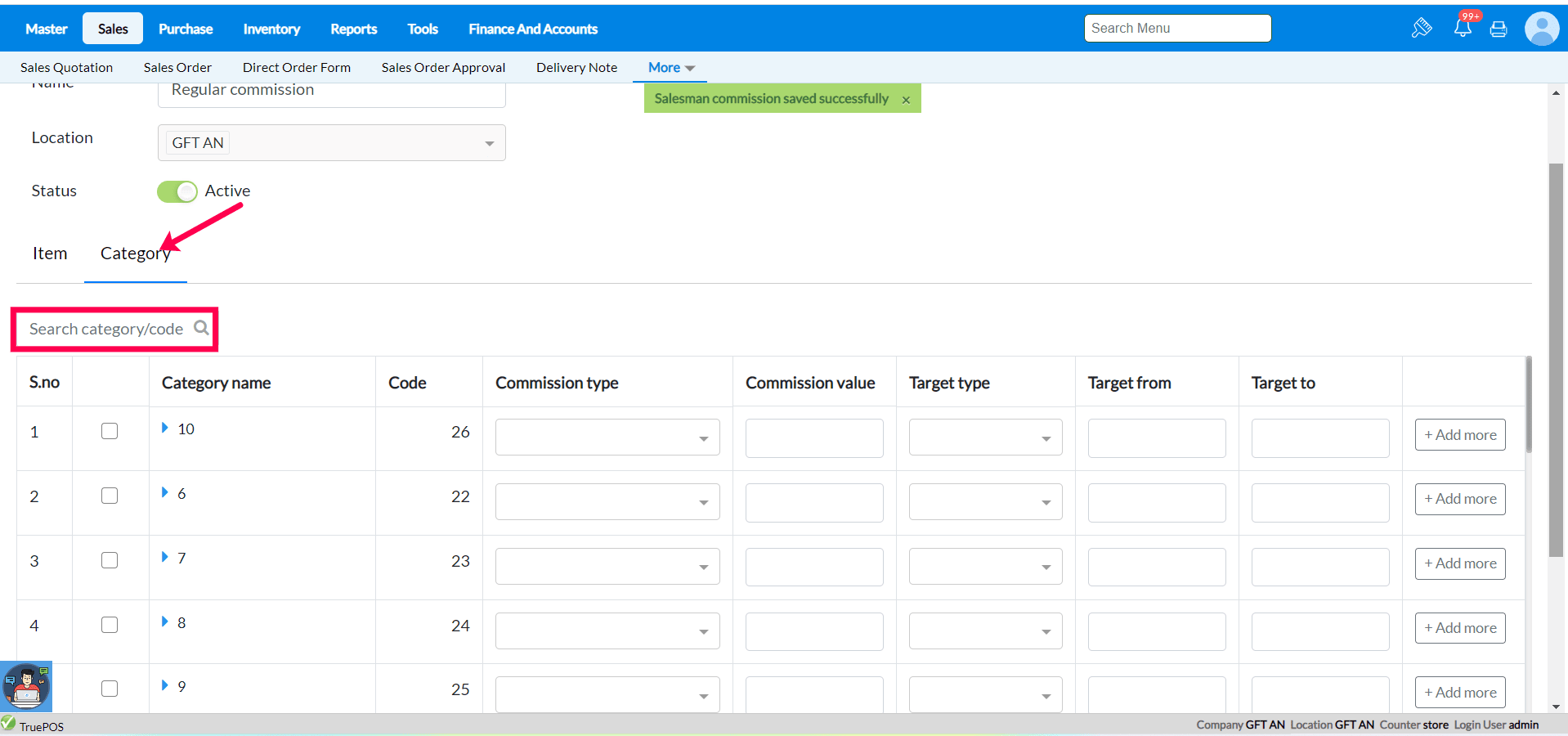
Task: Click Target from field for code 26
Action: click(1157, 438)
